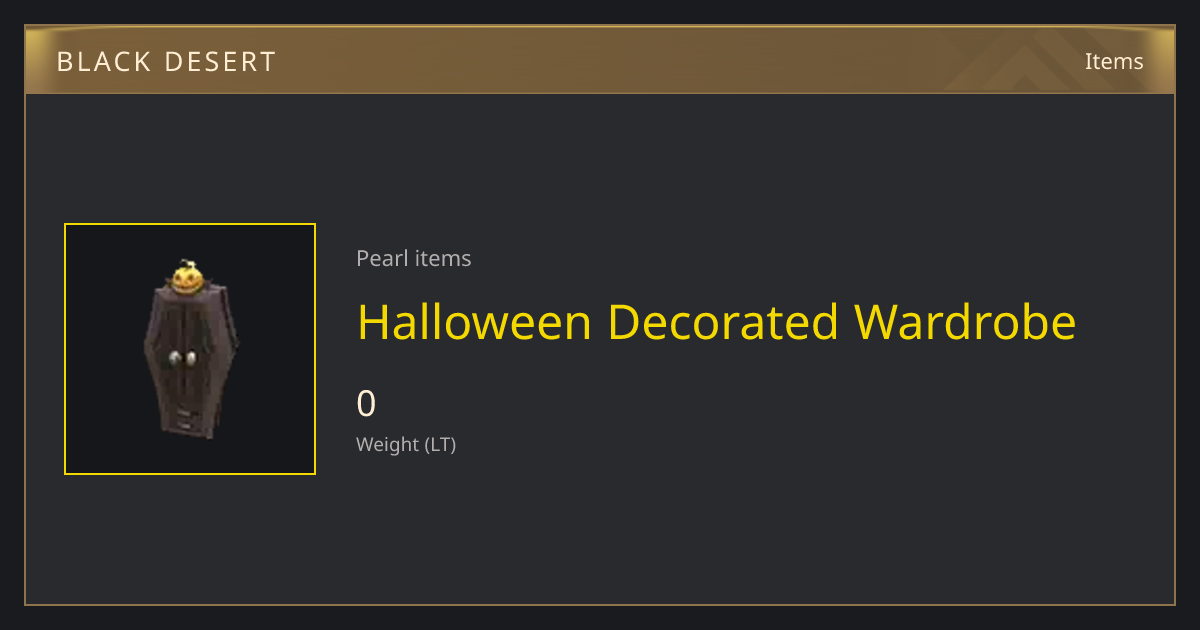Click the pumpkin on top of the wardrobe

[187, 277]
